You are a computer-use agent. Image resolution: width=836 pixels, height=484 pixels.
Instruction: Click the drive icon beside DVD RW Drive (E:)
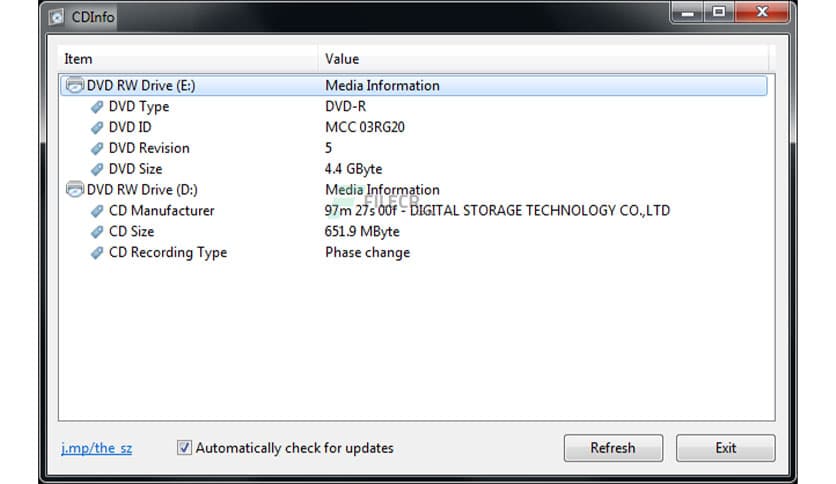pos(75,85)
